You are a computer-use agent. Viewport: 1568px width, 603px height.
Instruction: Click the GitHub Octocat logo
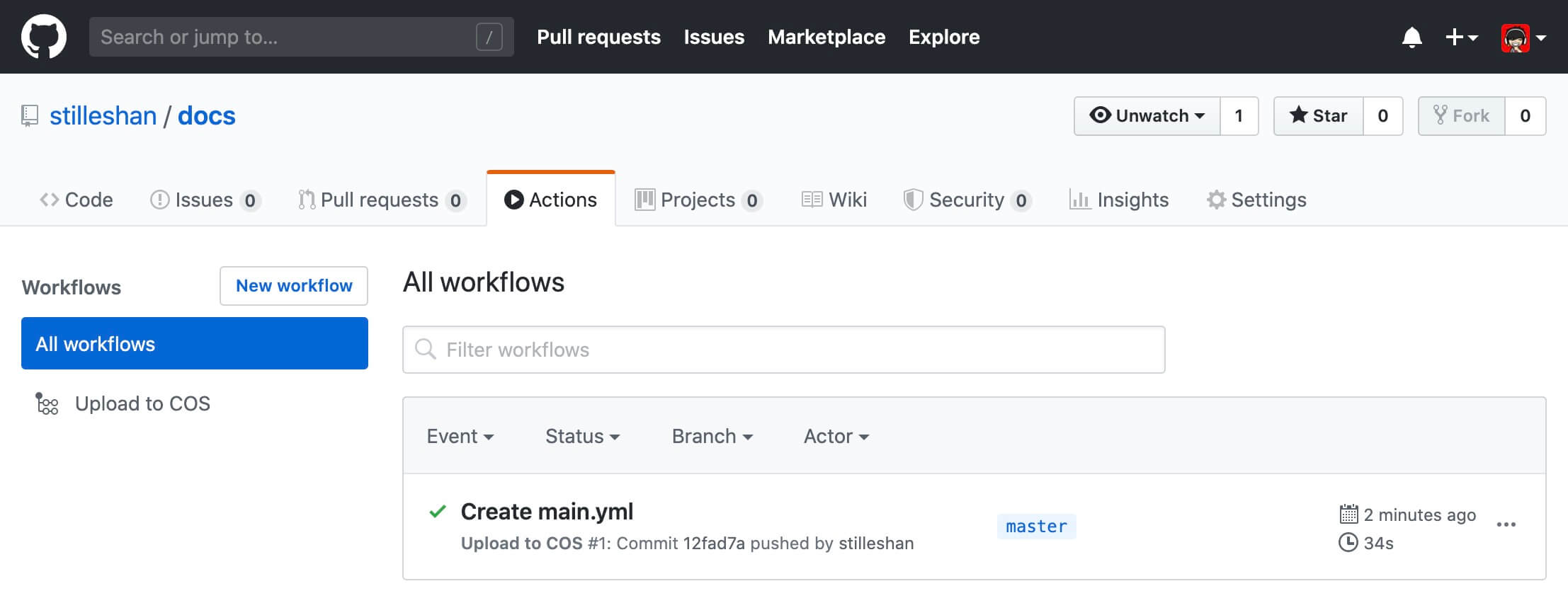[x=44, y=37]
